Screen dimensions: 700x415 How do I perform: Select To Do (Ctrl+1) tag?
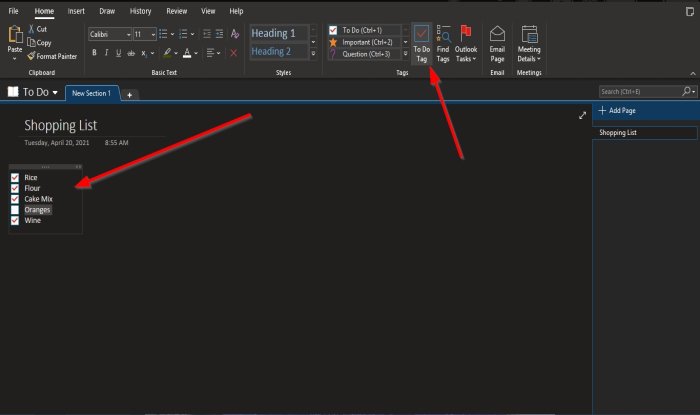[x=364, y=30]
